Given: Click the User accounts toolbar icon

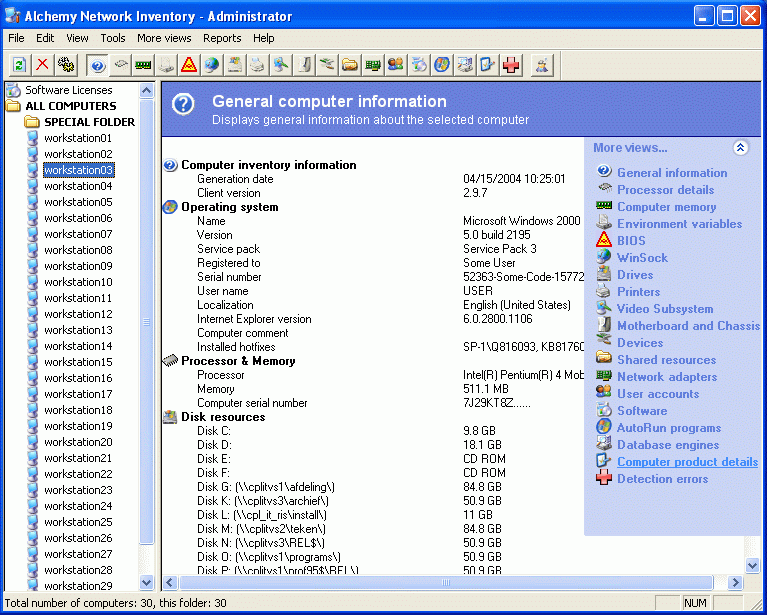Looking at the screenshot, I should (x=395, y=65).
